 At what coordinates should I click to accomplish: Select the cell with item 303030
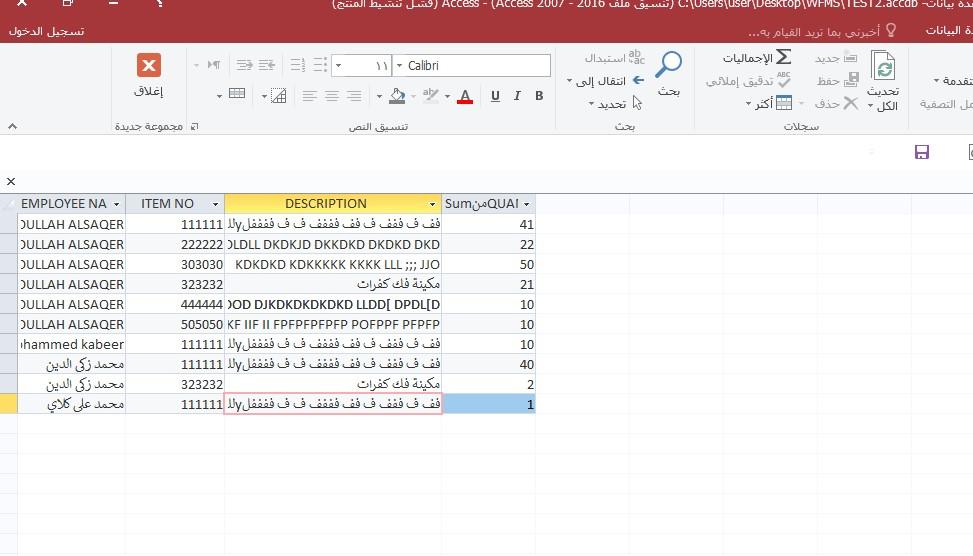point(175,264)
